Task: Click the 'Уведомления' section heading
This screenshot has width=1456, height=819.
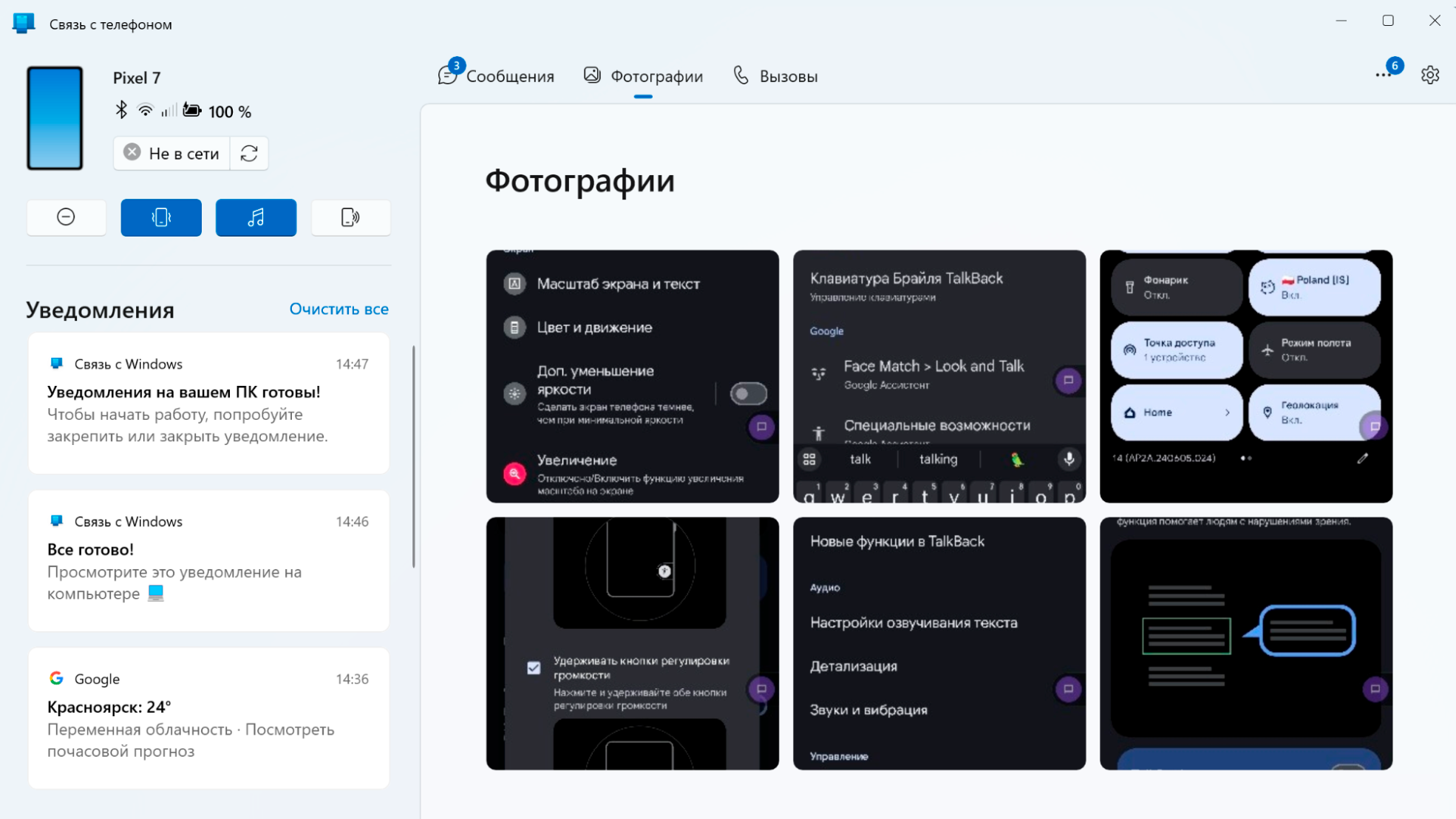Action: point(101,310)
